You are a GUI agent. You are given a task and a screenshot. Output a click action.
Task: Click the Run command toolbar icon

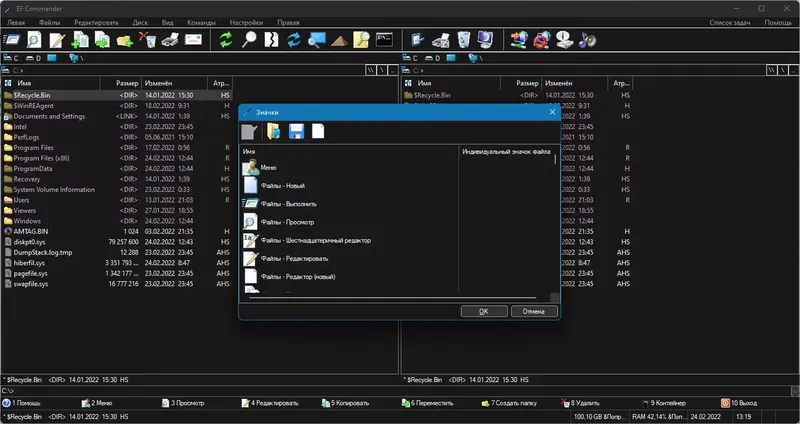point(11,40)
